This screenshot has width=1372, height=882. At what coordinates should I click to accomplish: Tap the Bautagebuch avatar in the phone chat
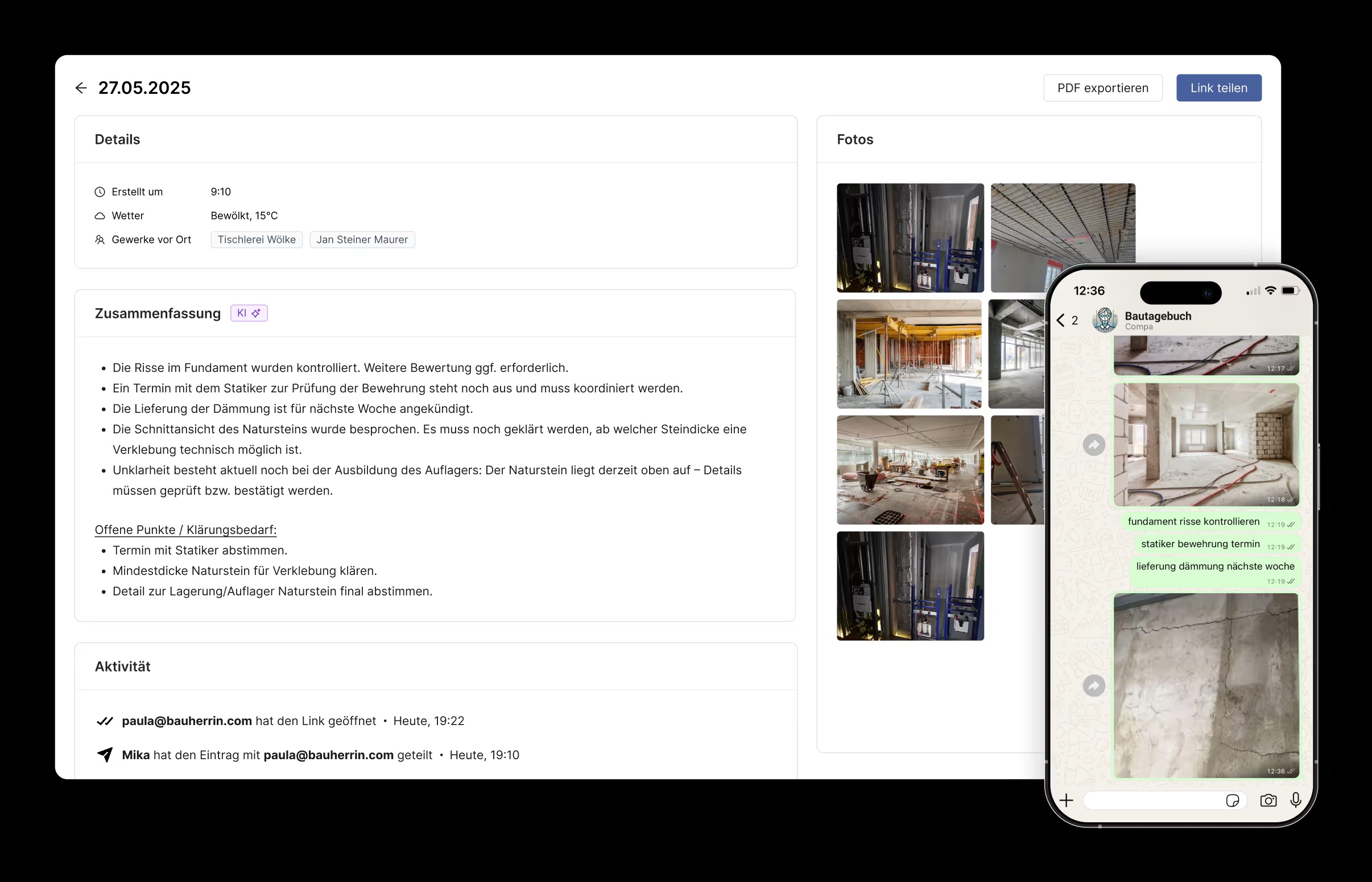pyautogui.click(x=1105, y=320)
